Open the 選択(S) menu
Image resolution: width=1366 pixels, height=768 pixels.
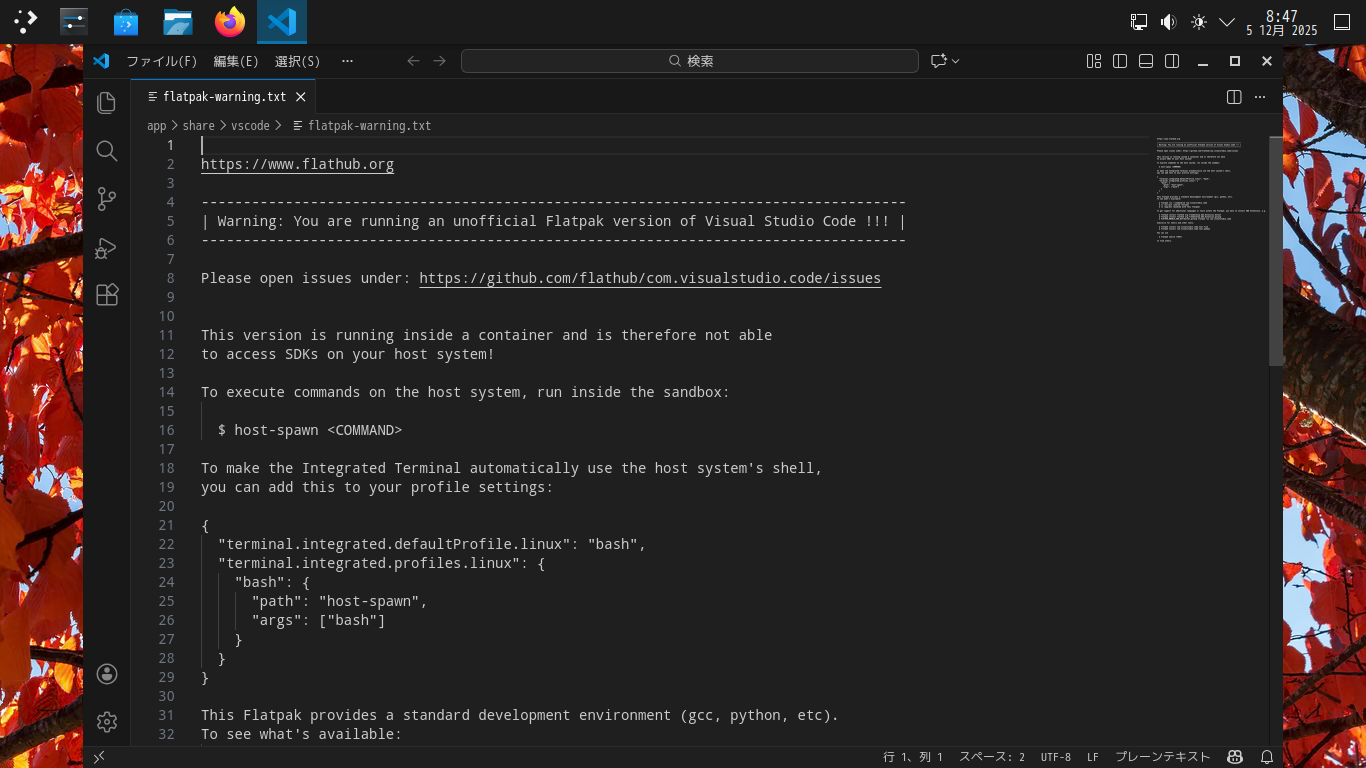[x=298, y=61]
